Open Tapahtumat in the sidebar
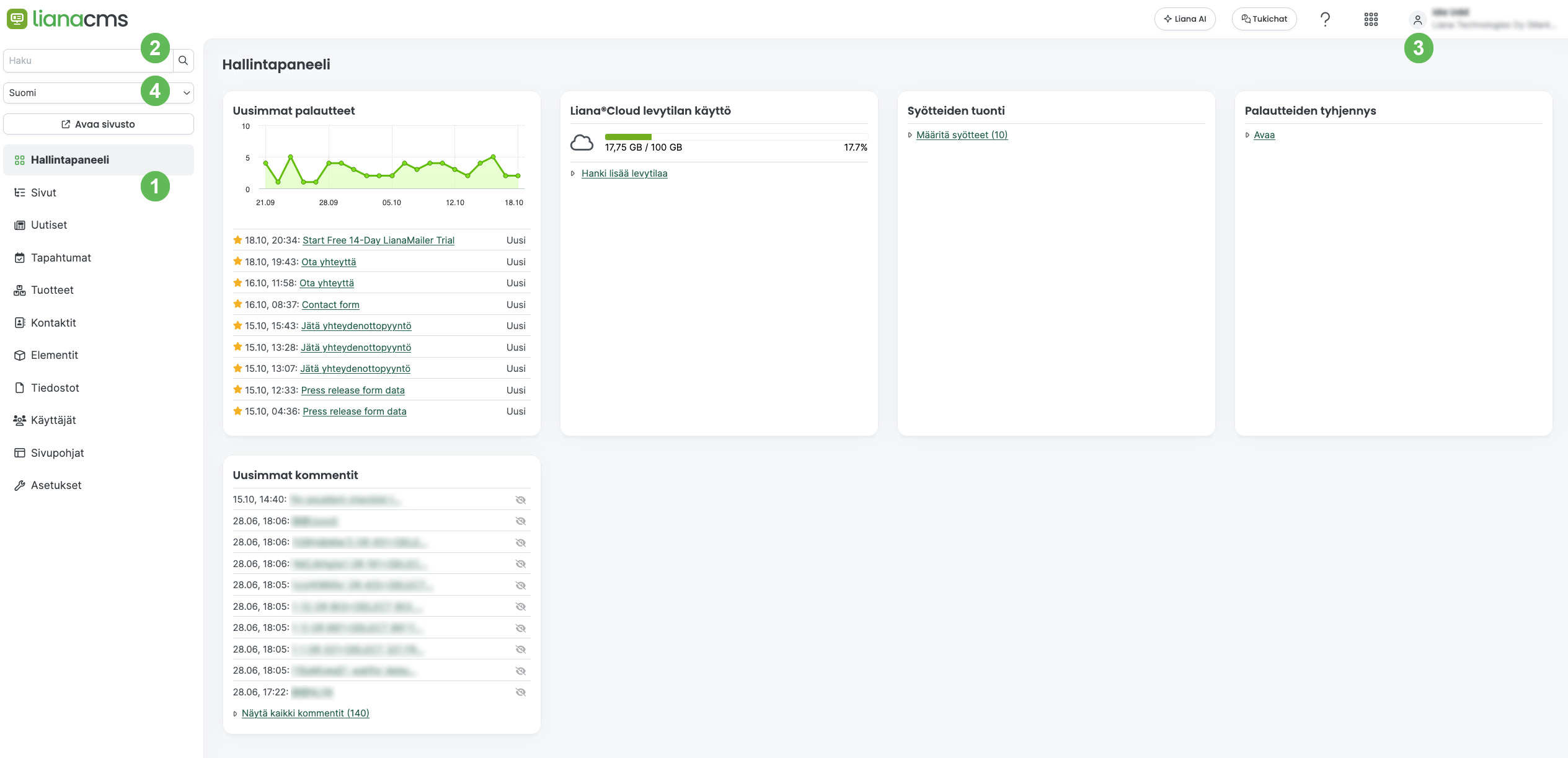The height and width of the screenshot is (758, 1568). [x=99, y=258]
